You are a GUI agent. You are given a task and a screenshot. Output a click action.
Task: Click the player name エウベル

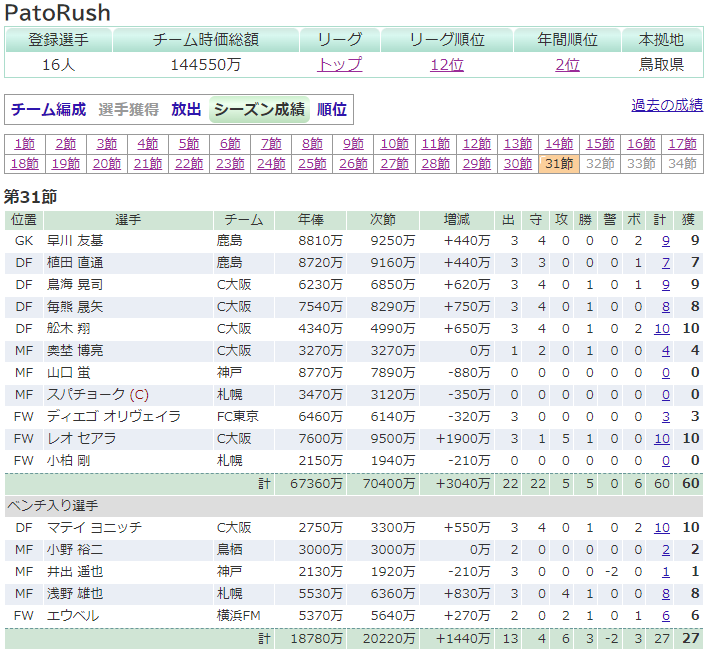click(x=73, y=616)
